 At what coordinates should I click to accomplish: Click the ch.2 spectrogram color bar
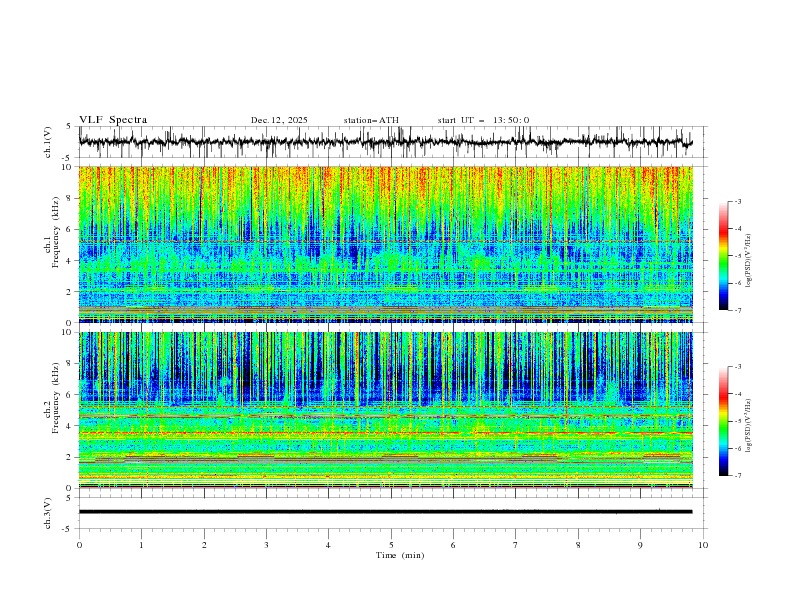pos(723,421)
